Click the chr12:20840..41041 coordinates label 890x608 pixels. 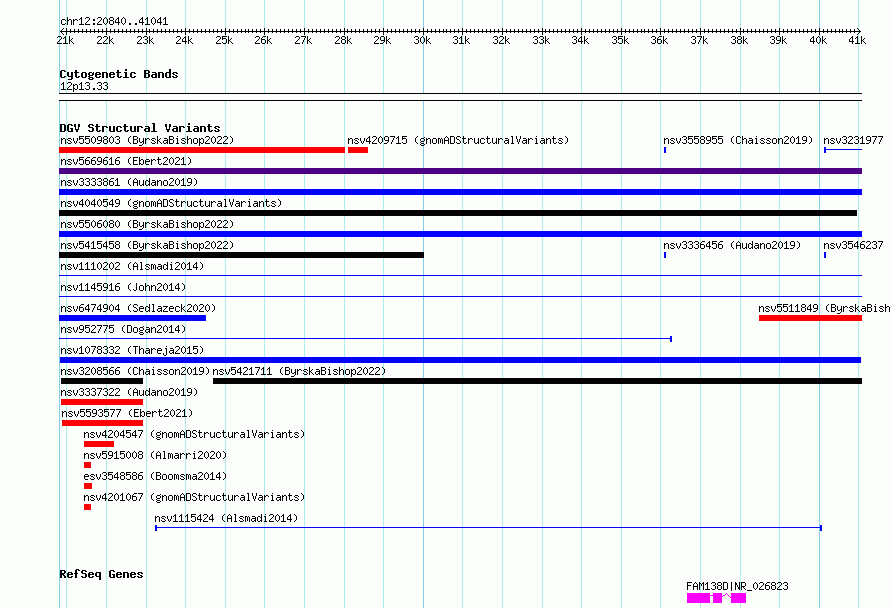pos(114,22)
